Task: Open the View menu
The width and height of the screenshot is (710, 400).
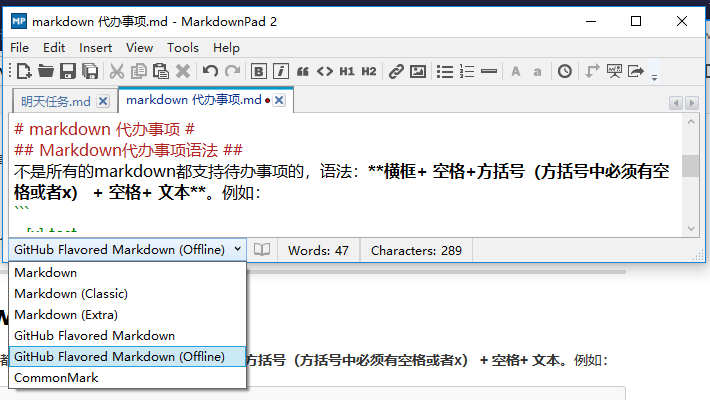Action: pyautogui.click(x=139, y=48)
